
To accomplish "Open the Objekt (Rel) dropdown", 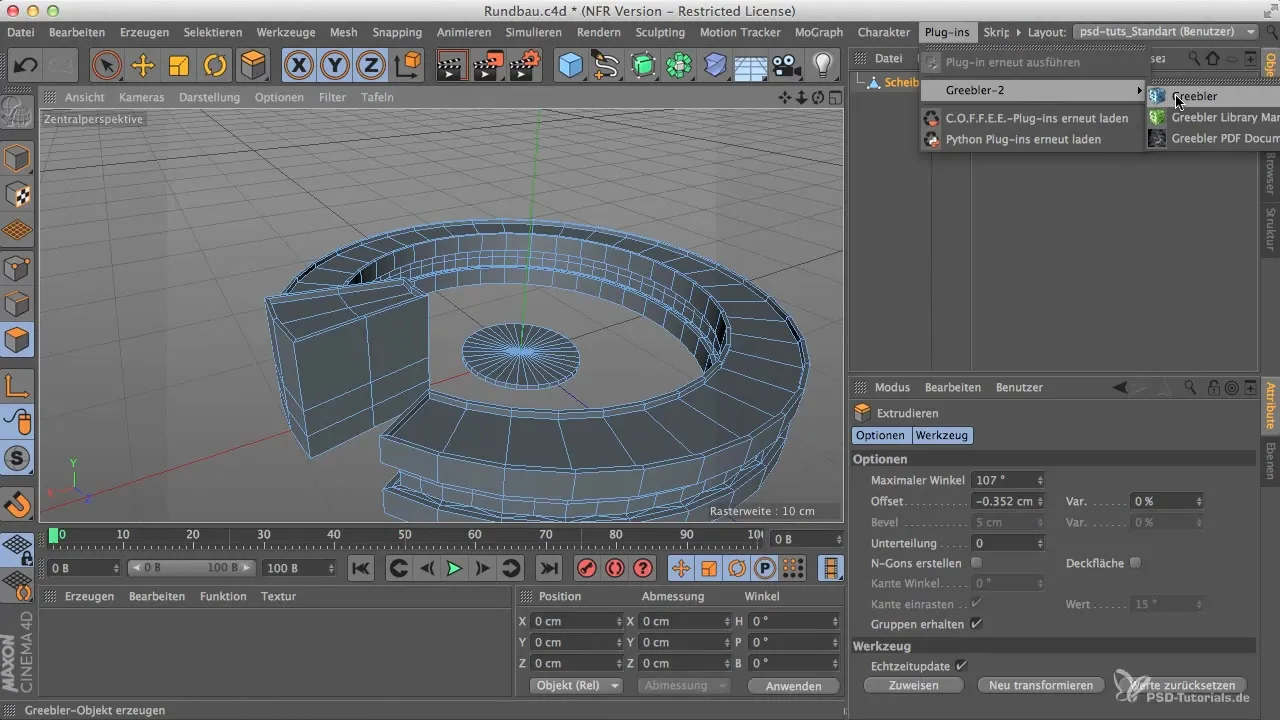I will pyautogui.click(x=579, y=686).
